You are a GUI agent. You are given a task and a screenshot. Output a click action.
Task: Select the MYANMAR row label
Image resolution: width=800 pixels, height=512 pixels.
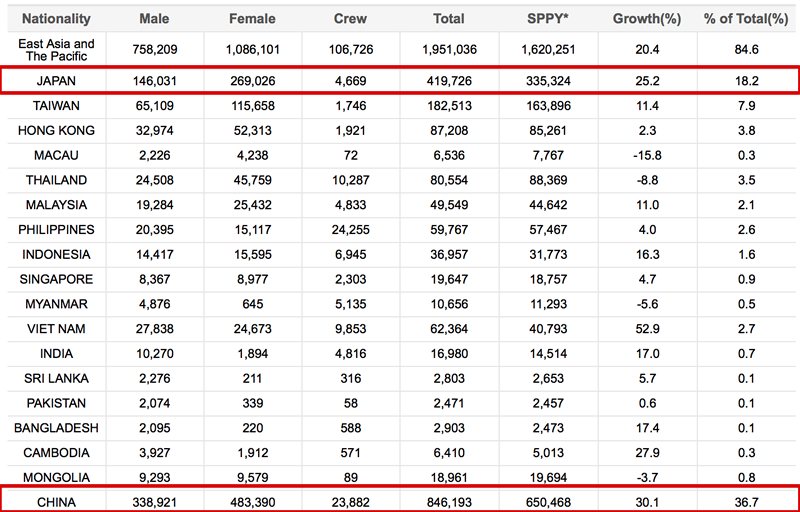coord(56,304)
